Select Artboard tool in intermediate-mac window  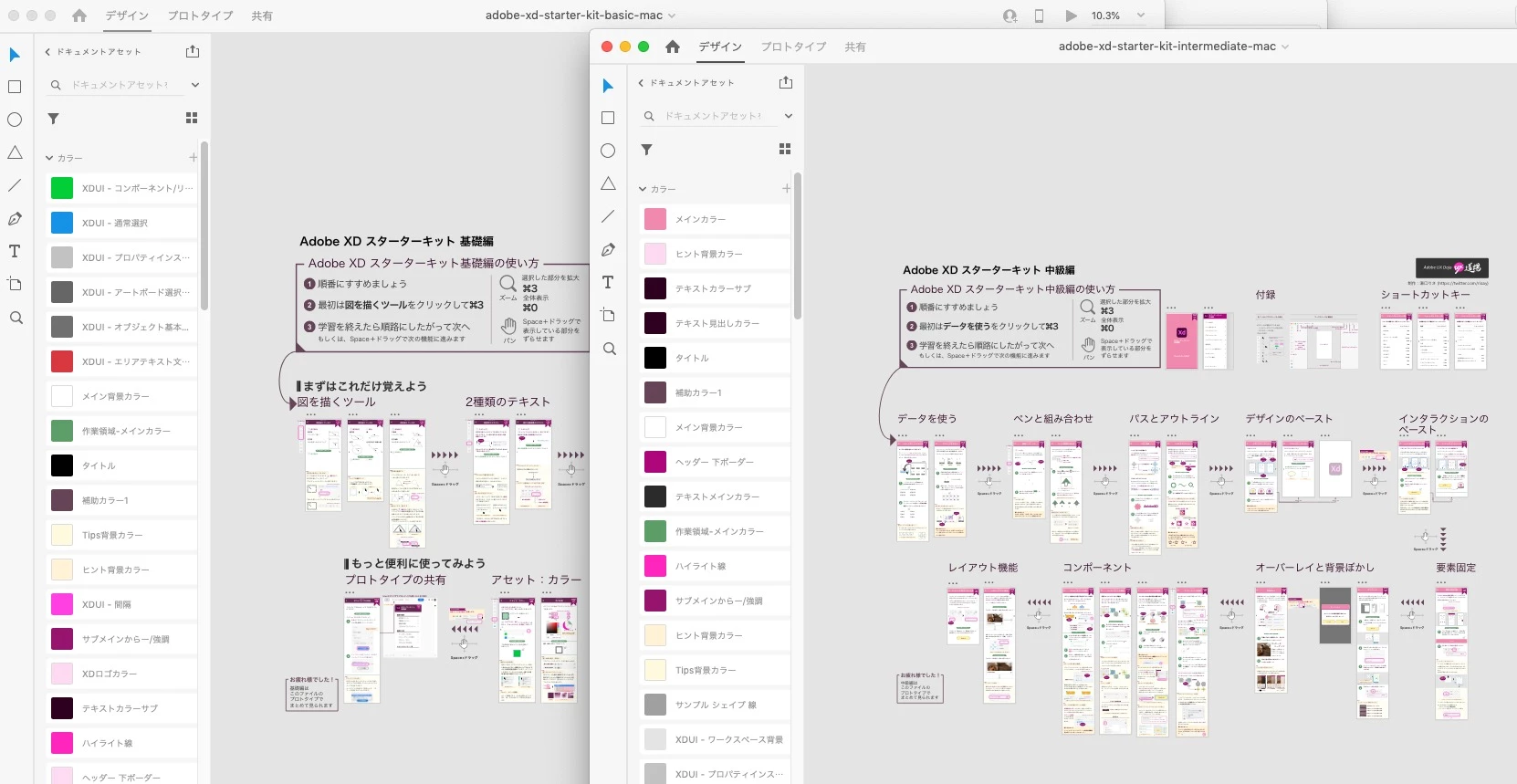click(608, 315)
